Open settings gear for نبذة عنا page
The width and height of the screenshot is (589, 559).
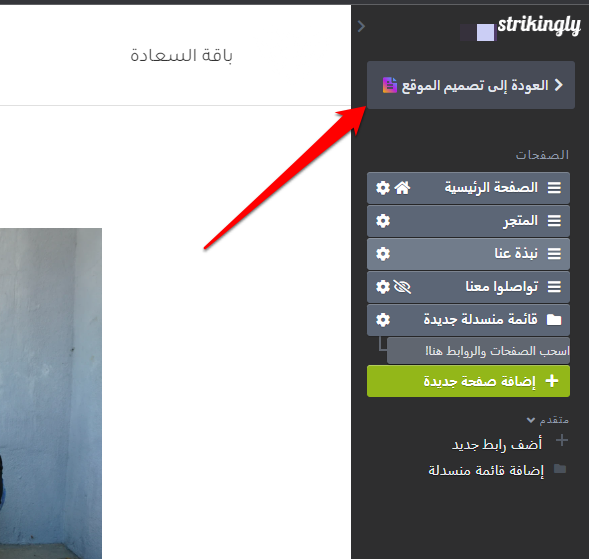pos(383,254)
